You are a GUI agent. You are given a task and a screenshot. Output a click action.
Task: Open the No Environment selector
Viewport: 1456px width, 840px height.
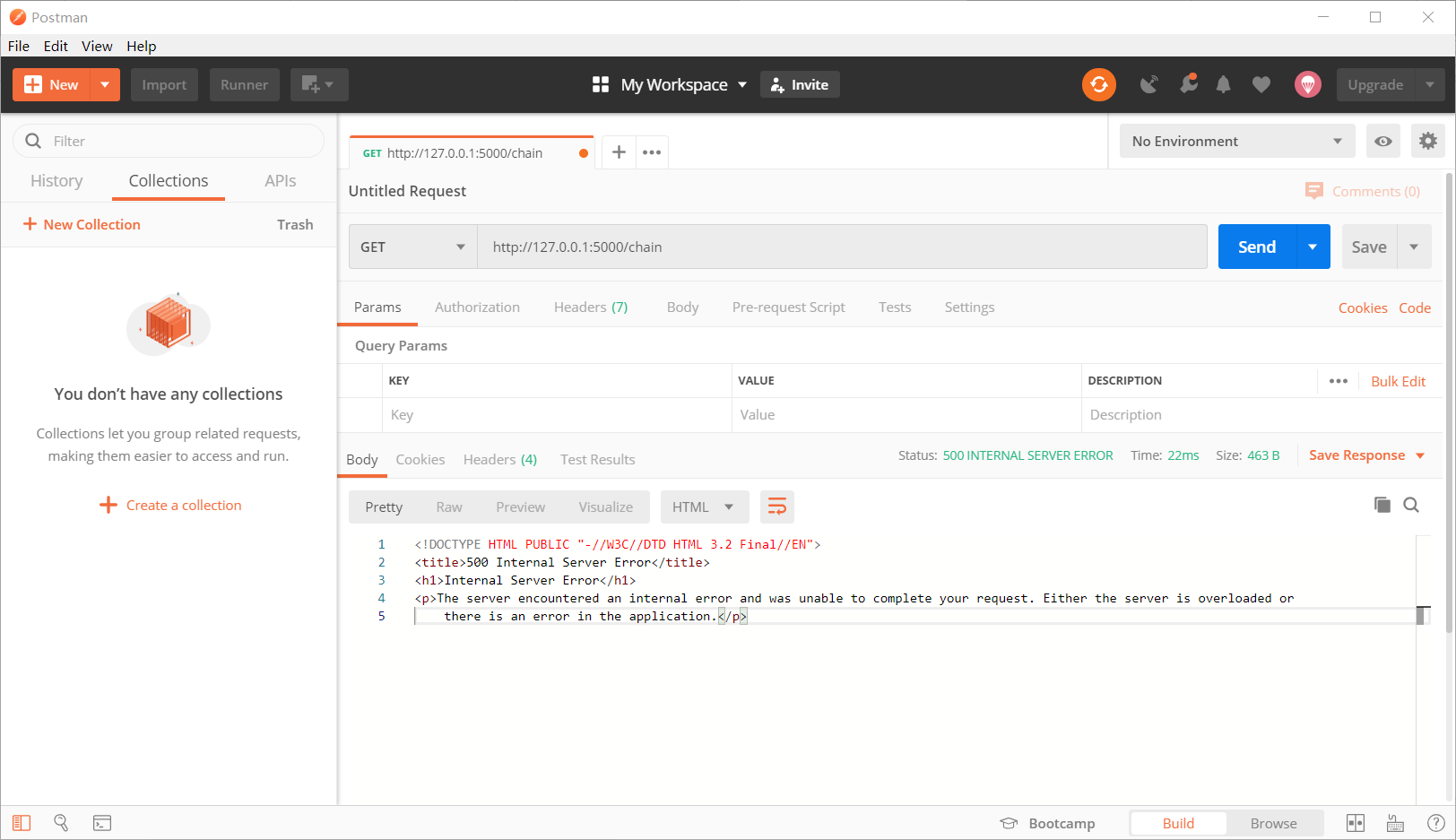click(1237, 141)
